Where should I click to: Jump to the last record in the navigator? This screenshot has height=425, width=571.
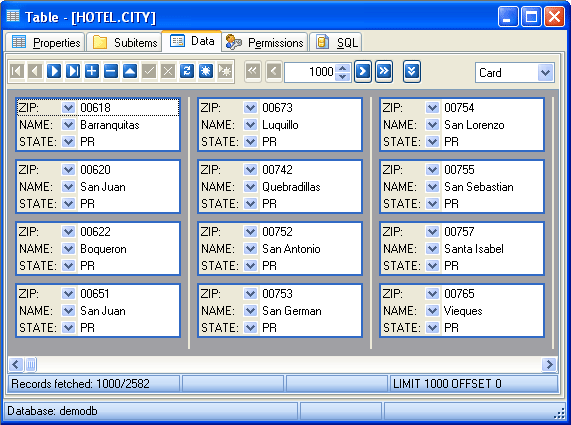[x=73, y=71]
